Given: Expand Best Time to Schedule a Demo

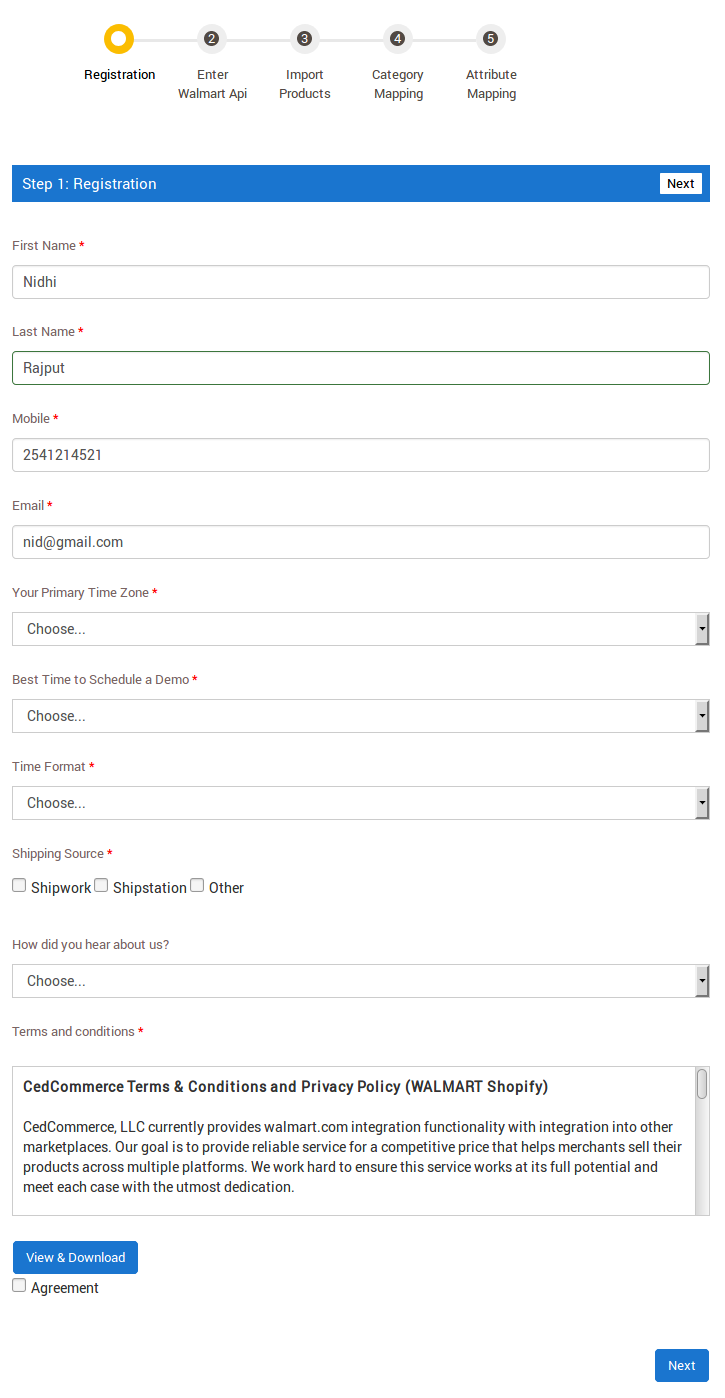Looking at the screenshot, I should coord(361,716).
